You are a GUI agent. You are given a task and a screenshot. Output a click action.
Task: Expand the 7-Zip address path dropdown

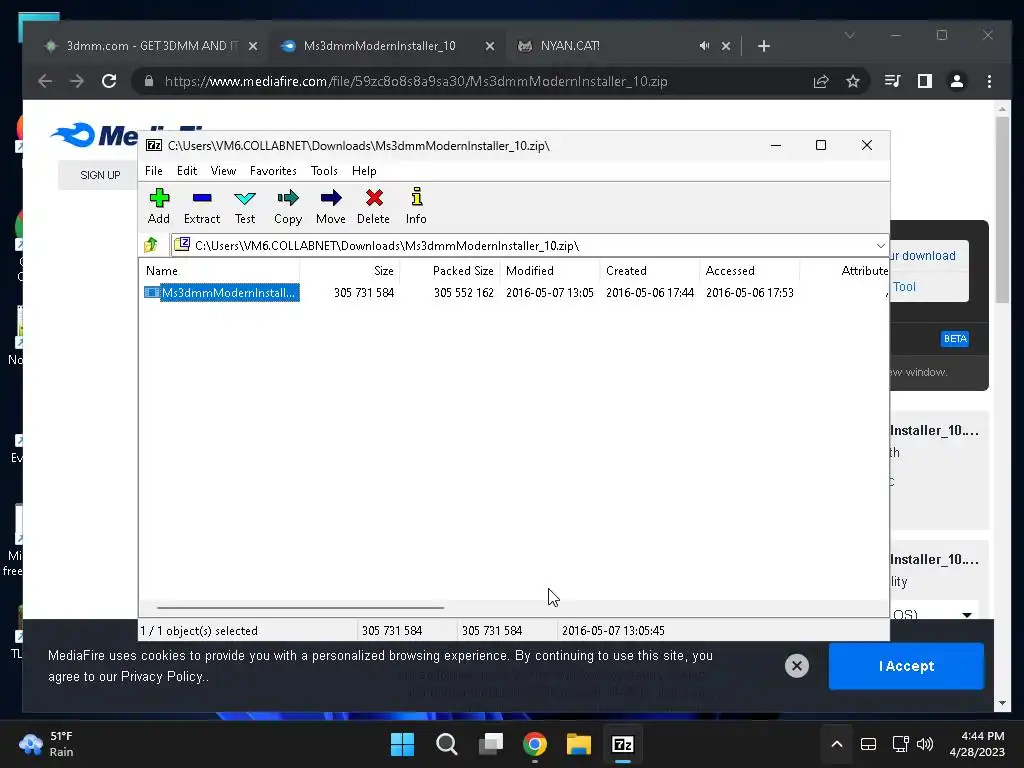pyautogui.click(x=880, y=246)
